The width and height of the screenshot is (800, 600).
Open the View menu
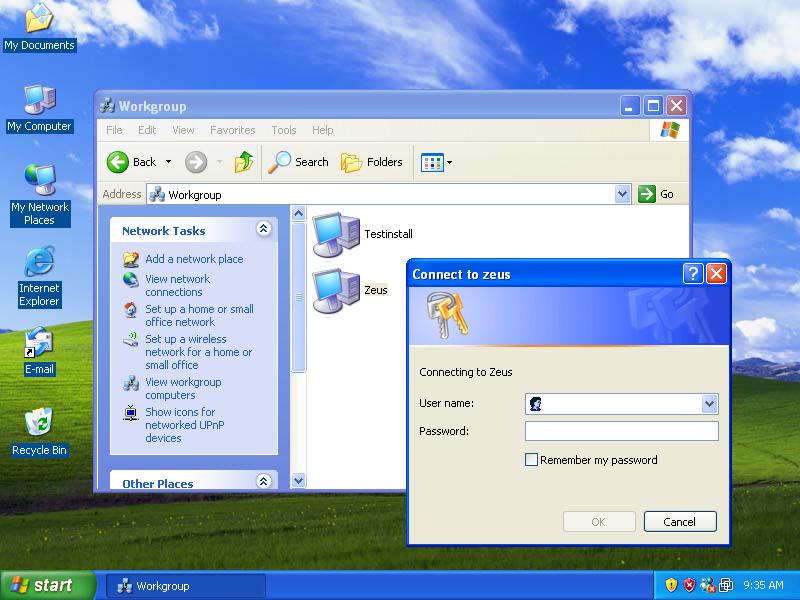(x=183, y=130)
